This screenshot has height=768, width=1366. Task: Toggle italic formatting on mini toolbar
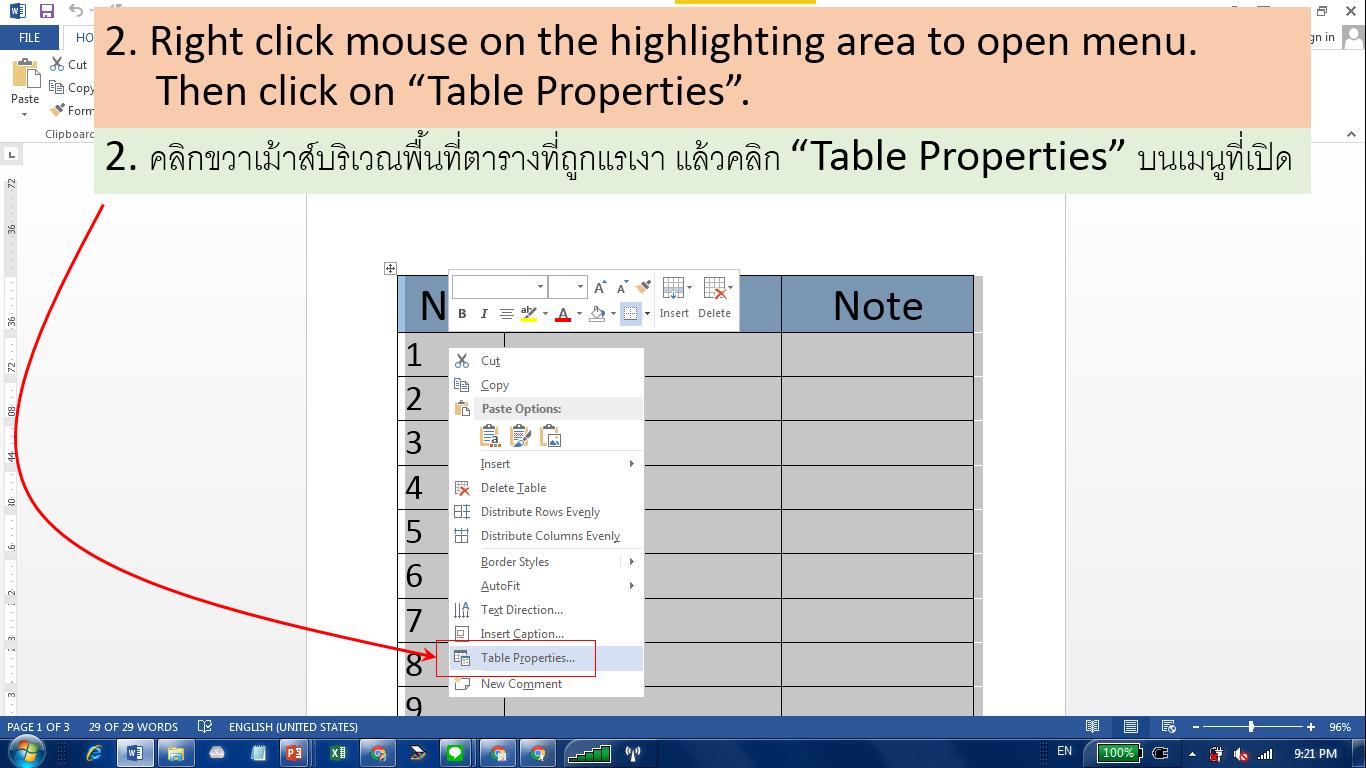click(x=483, y=313)
